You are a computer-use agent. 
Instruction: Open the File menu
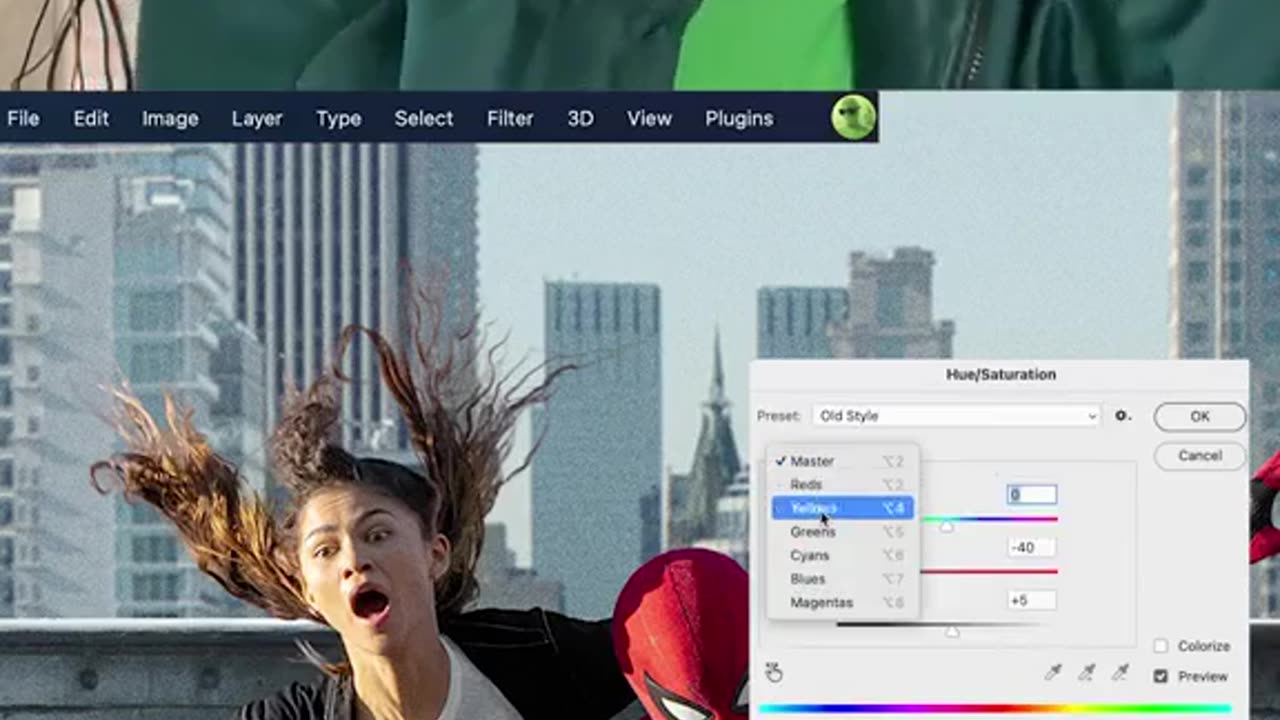click(23, 118)
